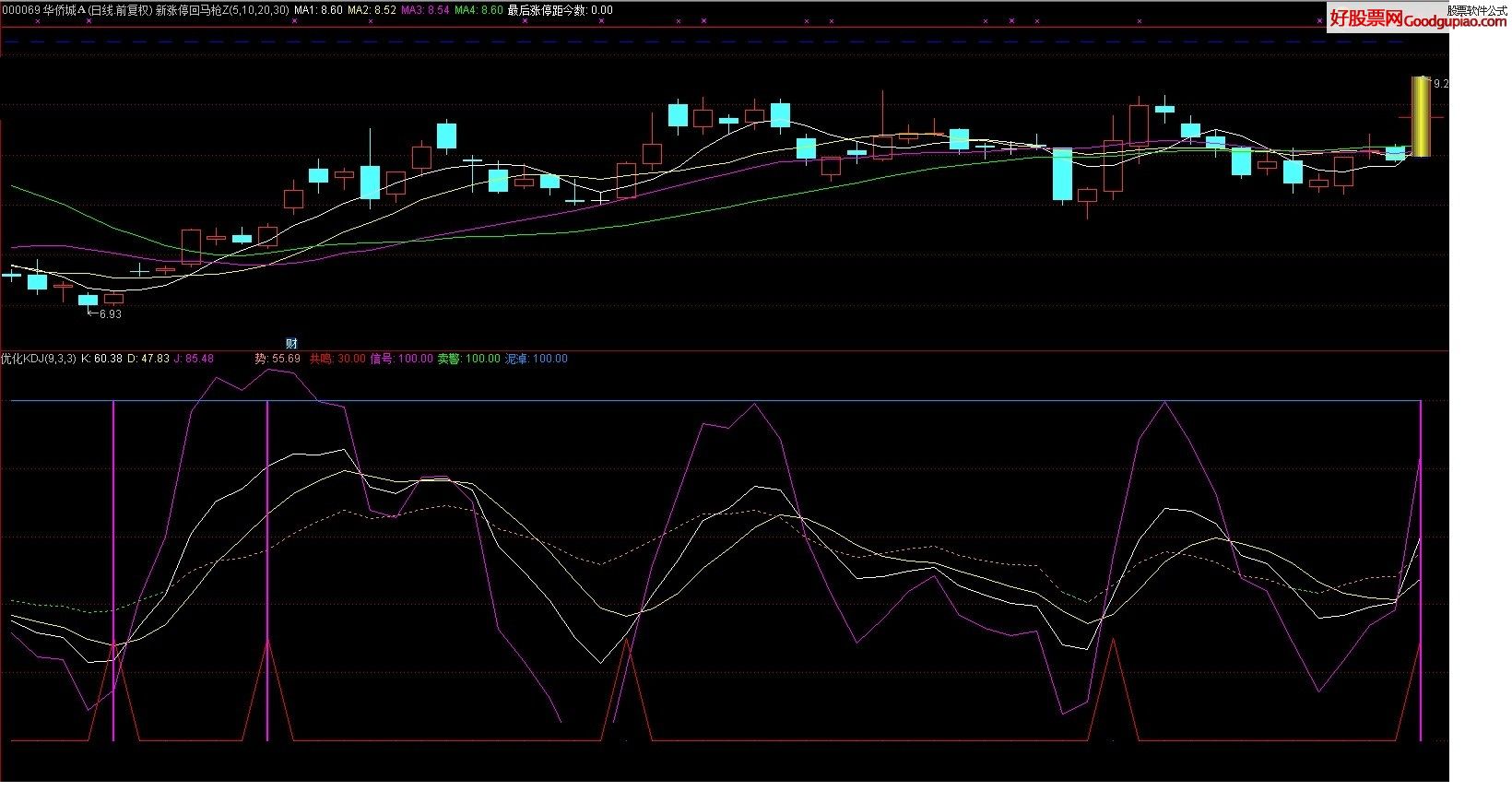Click the 势: 55.69 value label
This screenshot has height=803, width=1512.
278,359
